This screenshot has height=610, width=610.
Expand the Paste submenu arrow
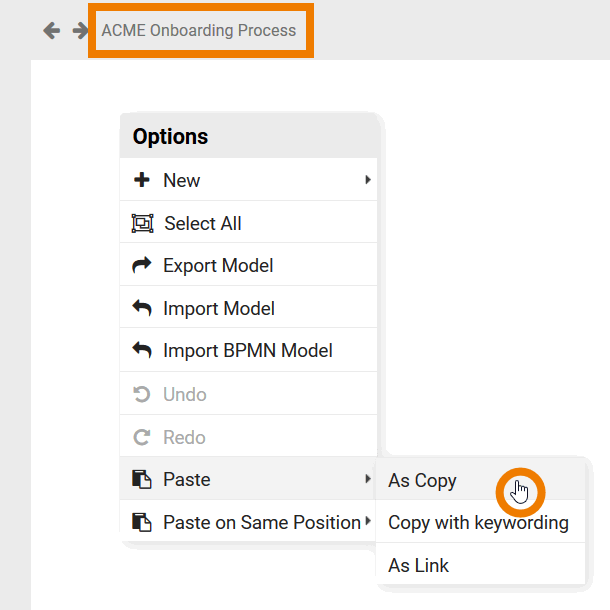coord(368,480)
